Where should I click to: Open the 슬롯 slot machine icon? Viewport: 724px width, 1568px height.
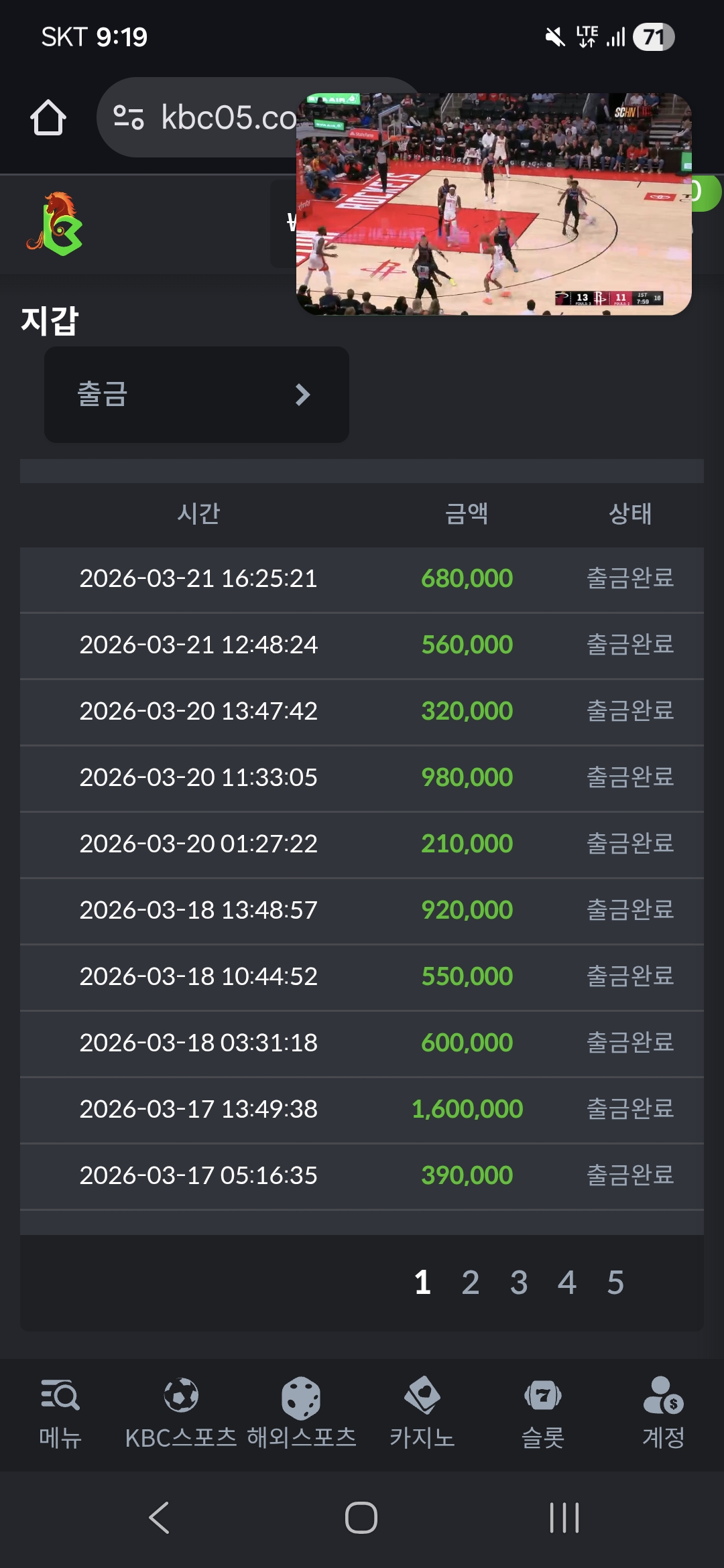tap(543, 1396)
